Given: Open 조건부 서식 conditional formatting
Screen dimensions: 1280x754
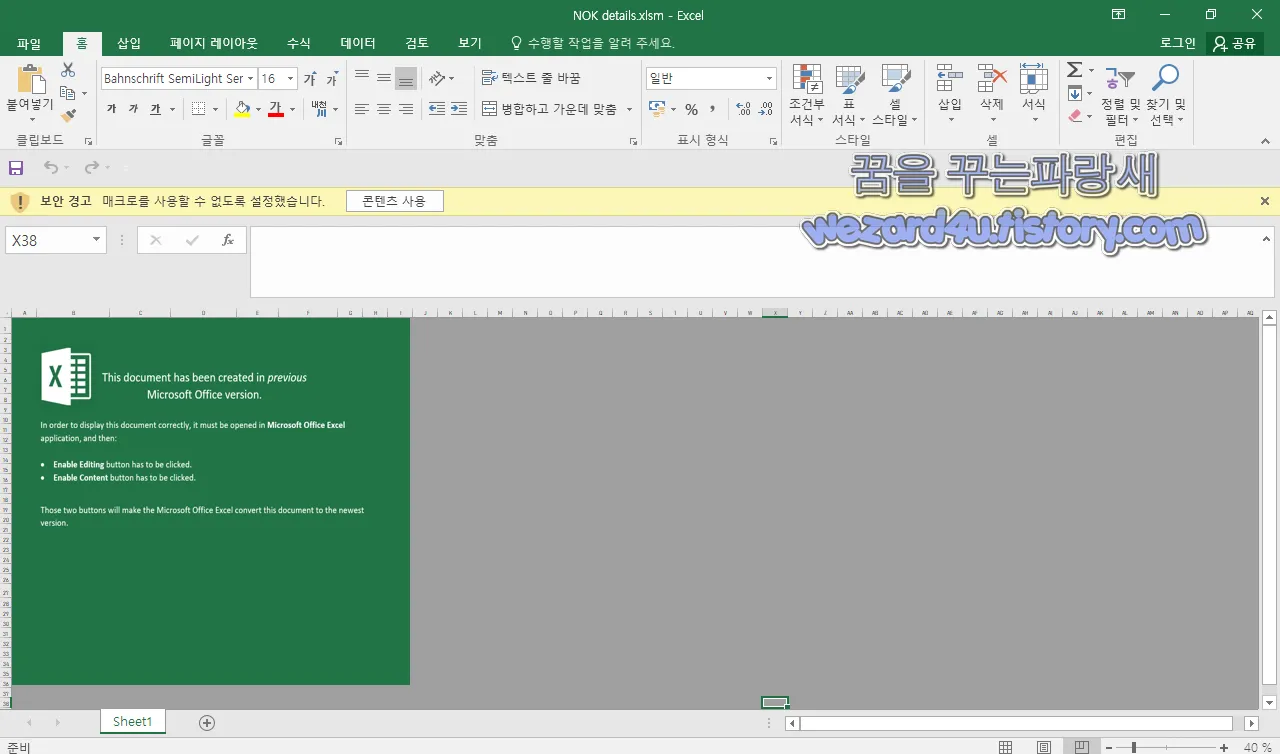Looking at the screenshot, I should pos(807,95).
